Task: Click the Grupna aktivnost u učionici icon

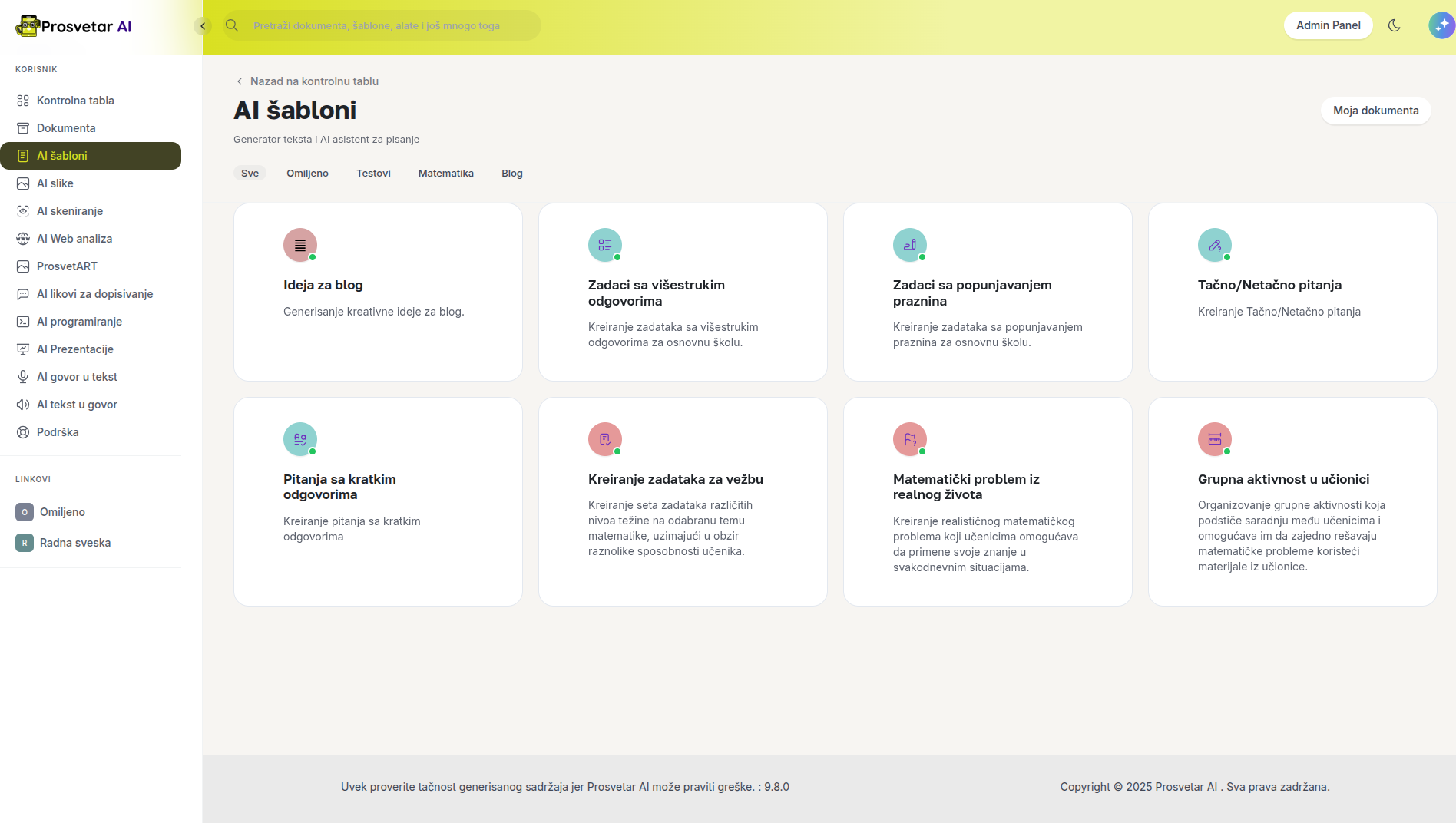Action: (x=1214, y=439)
